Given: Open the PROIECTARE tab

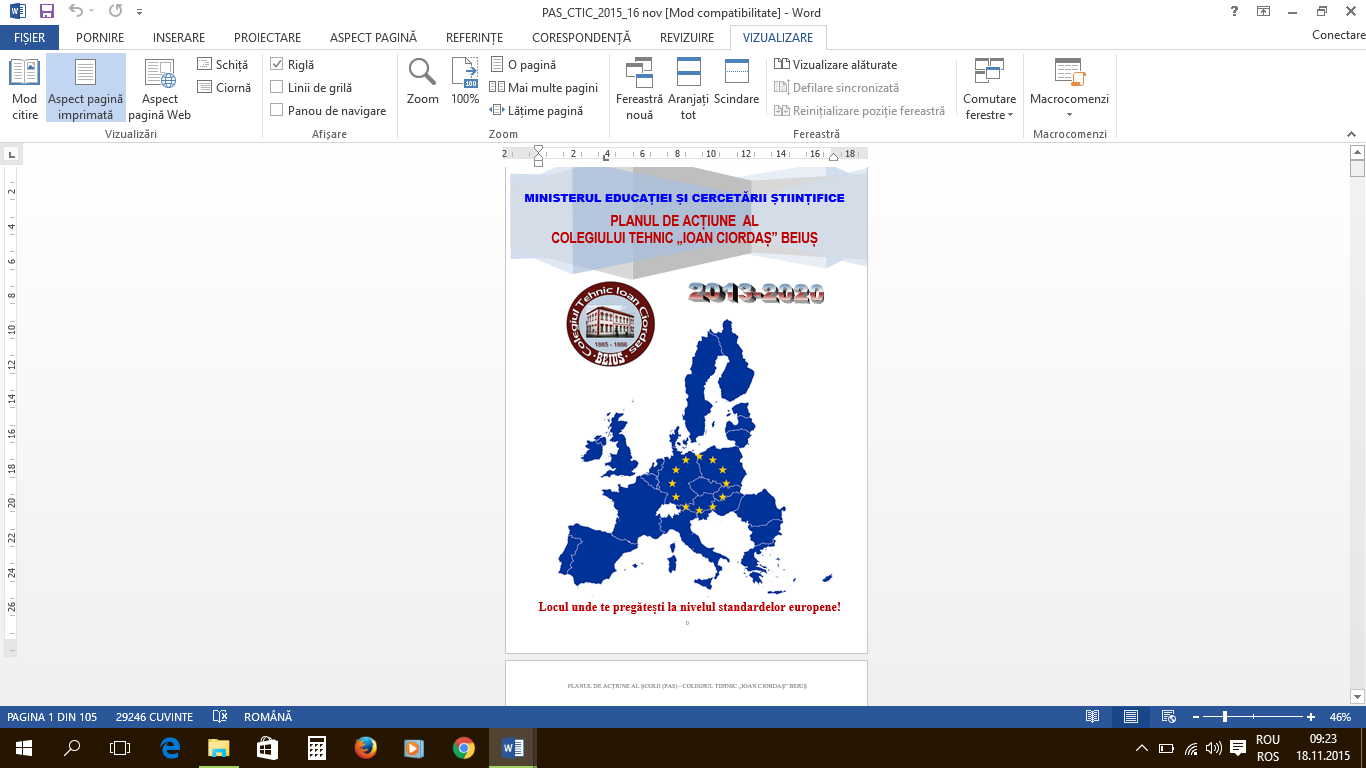Looking at the screenshot, I should [267, 38].
